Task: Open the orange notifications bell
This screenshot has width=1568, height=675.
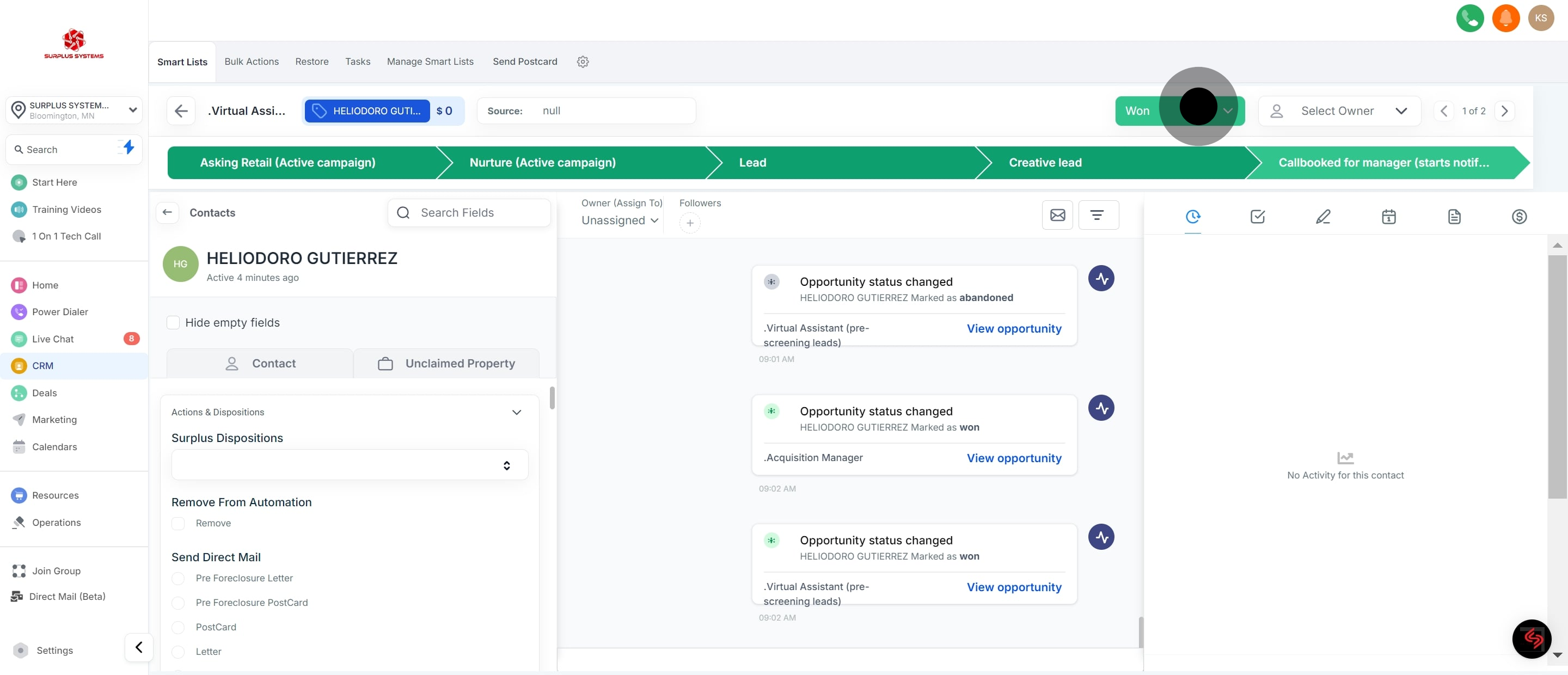Action: click(1505, 17)
